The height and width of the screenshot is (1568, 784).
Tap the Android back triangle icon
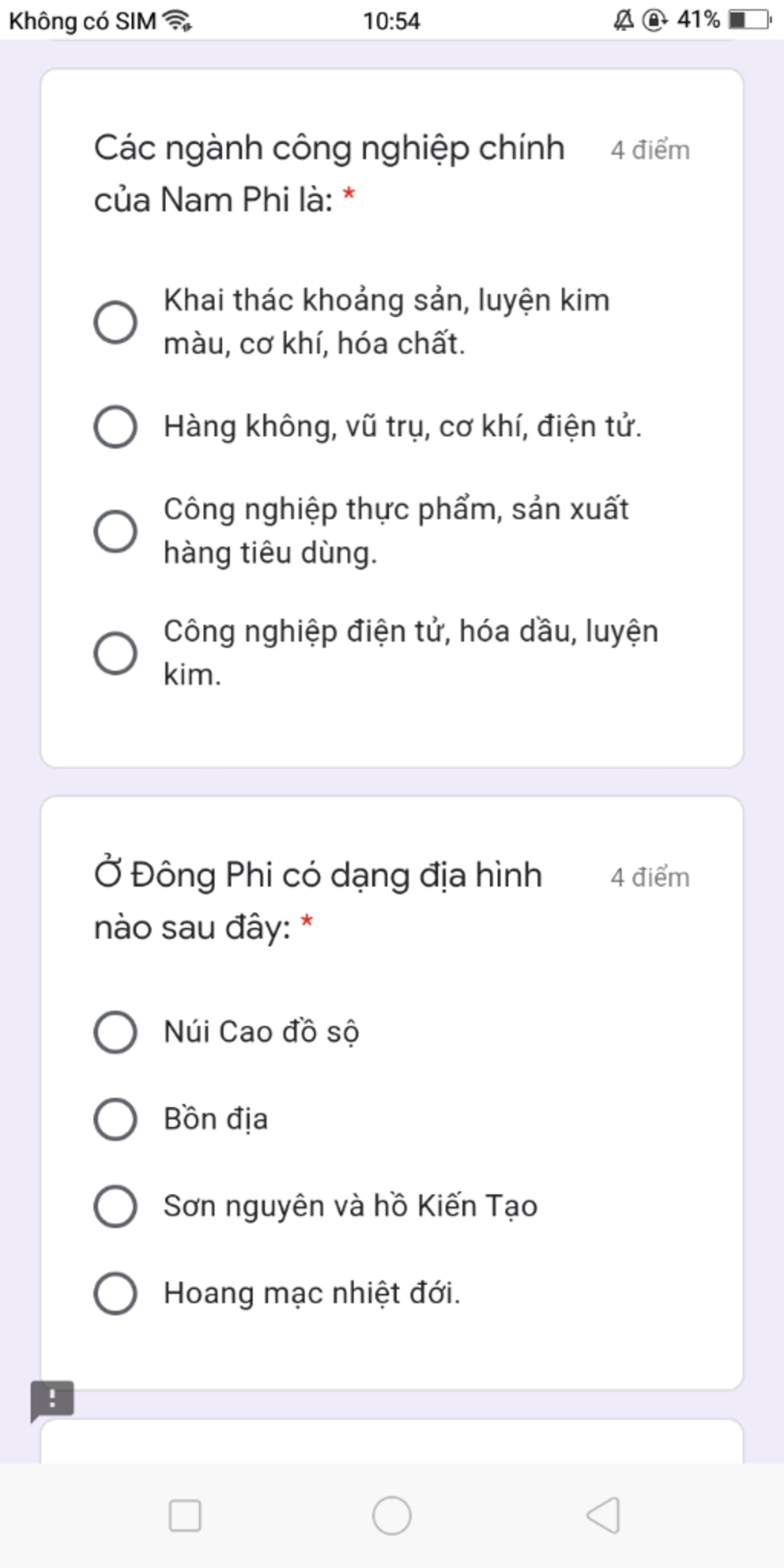603,1515
